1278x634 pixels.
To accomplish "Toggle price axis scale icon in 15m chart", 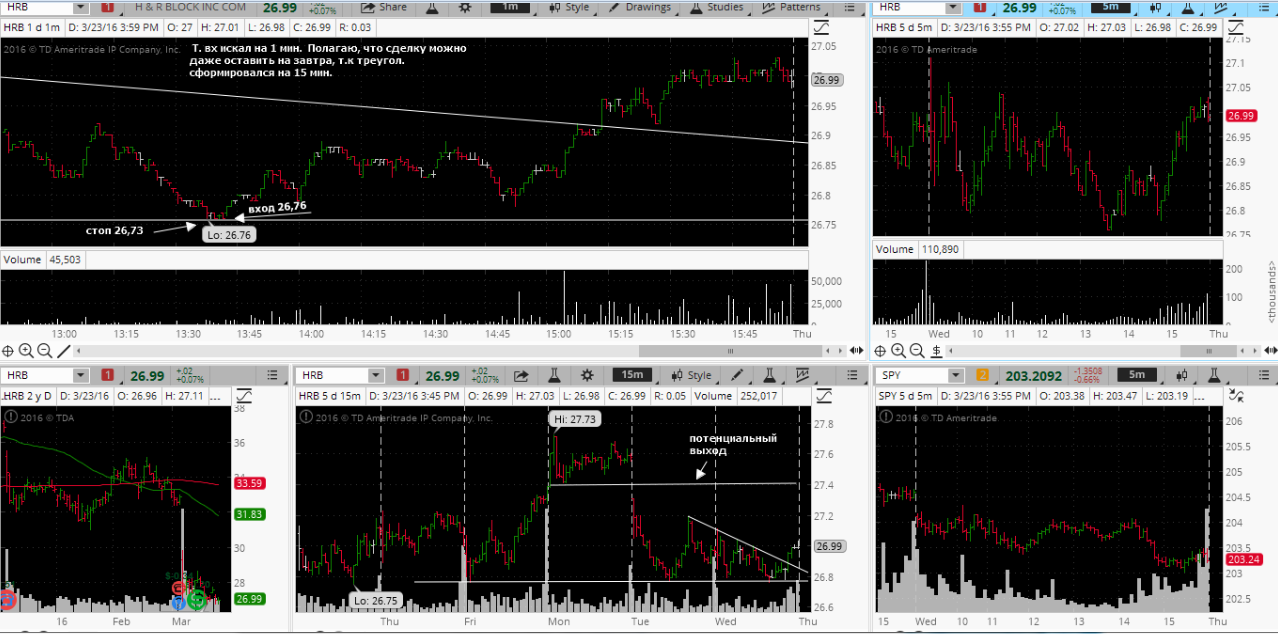I will (822, 396).
